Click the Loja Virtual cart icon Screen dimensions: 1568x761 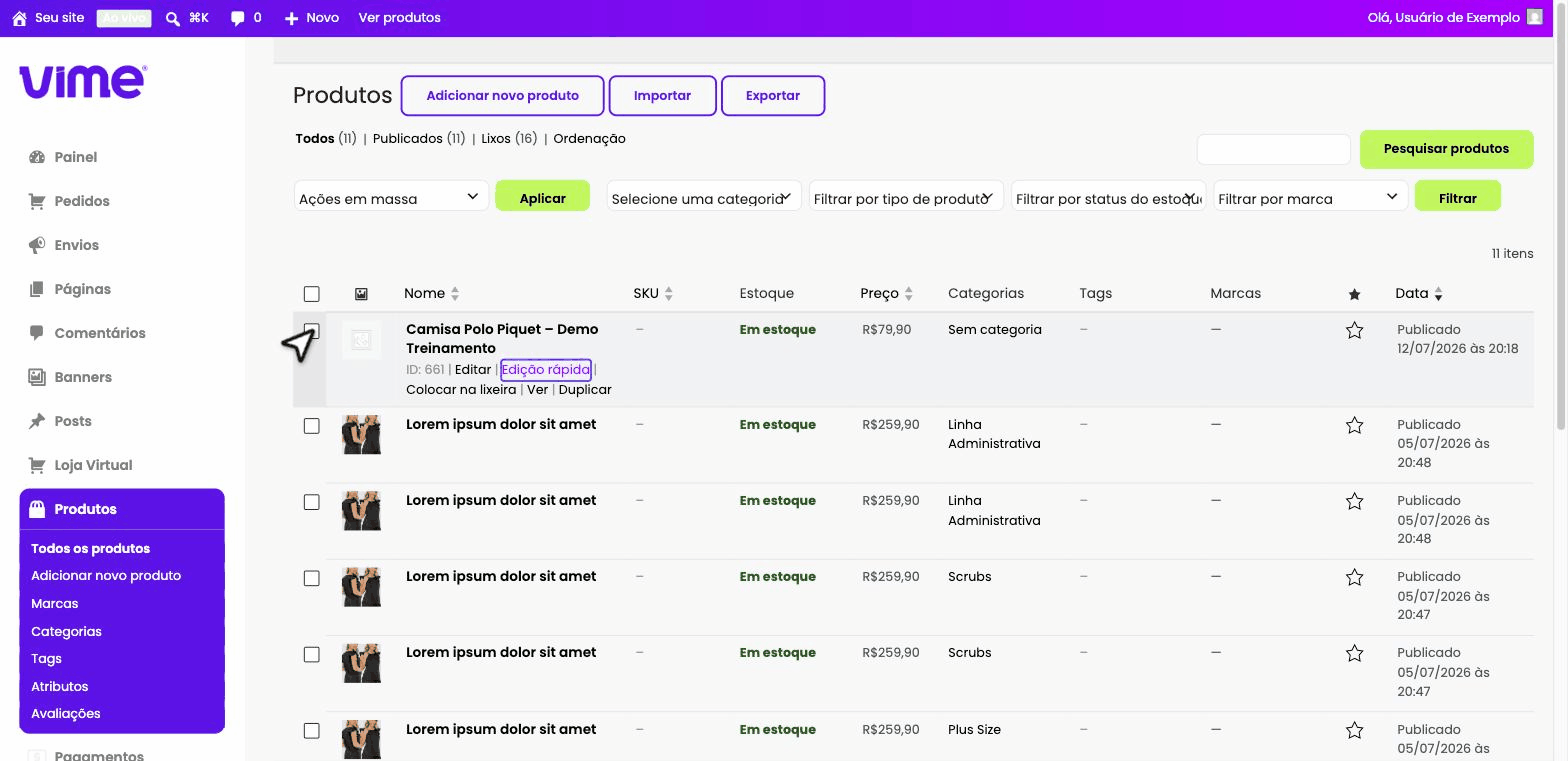tap(37, 465)
